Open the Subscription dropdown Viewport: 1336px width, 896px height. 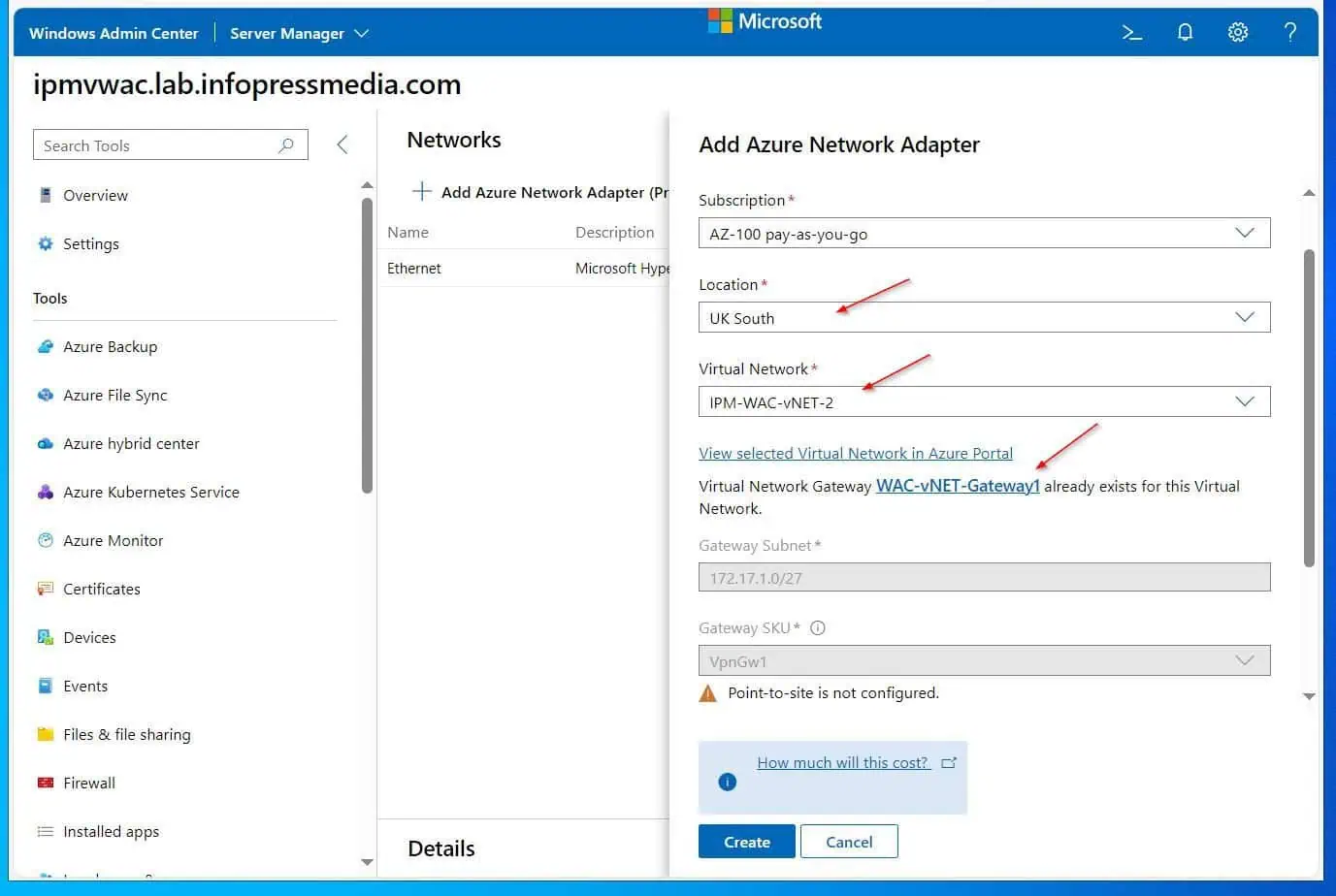click(x=984, y=233)
